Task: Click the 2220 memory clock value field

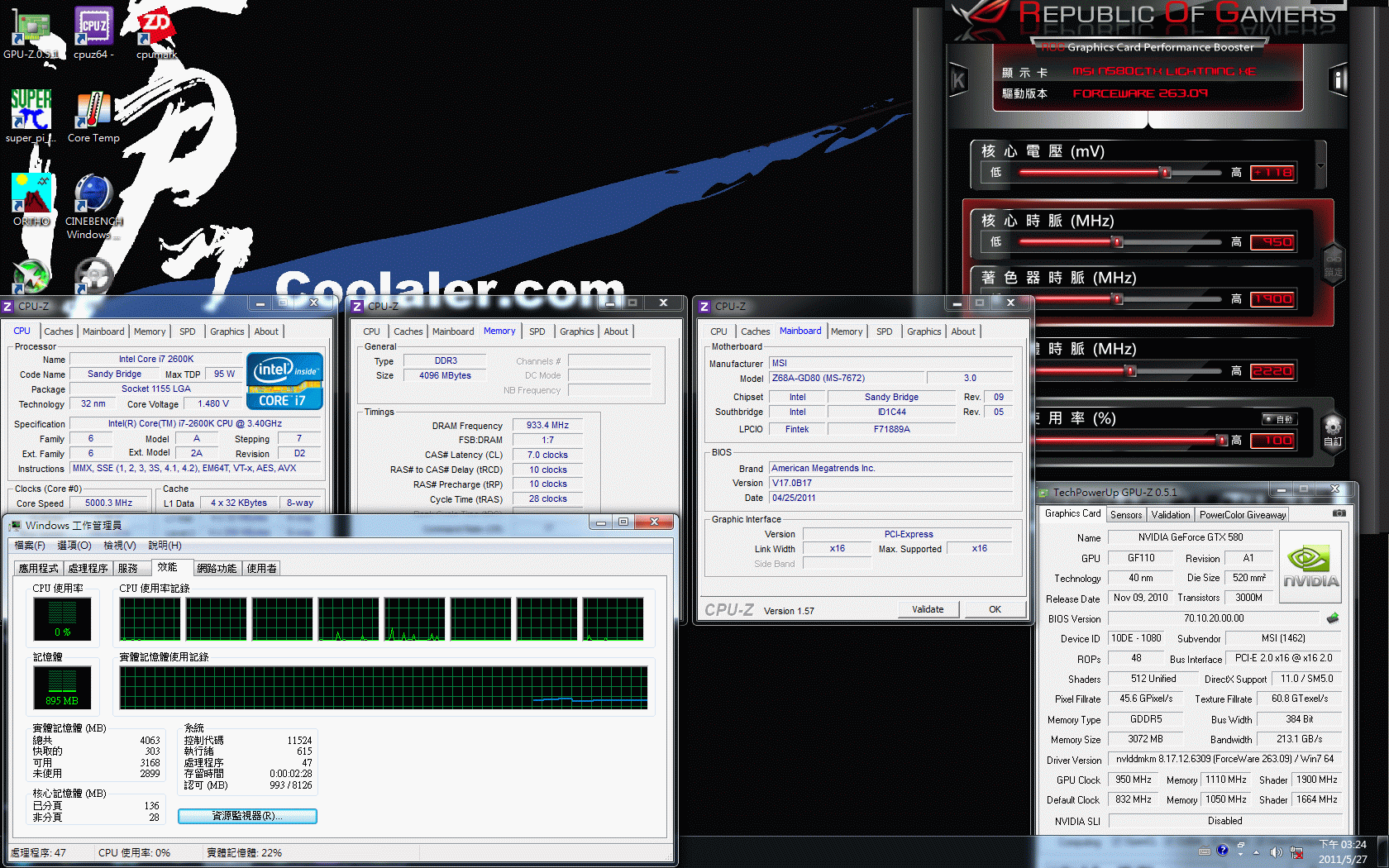Action: (x=1272, y=371)
